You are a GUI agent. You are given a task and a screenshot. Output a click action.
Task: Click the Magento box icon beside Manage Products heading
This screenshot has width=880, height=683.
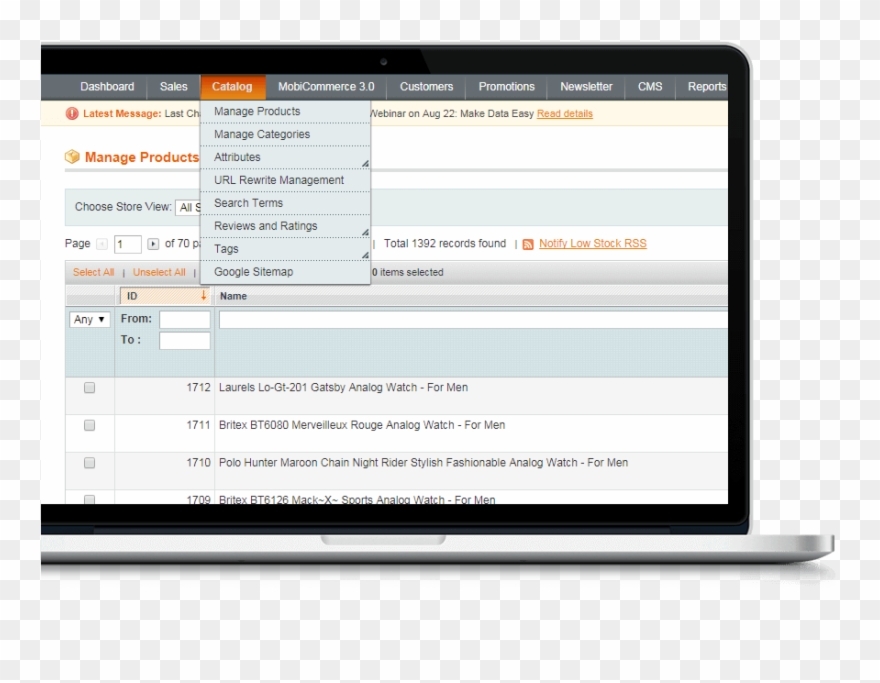72,157
